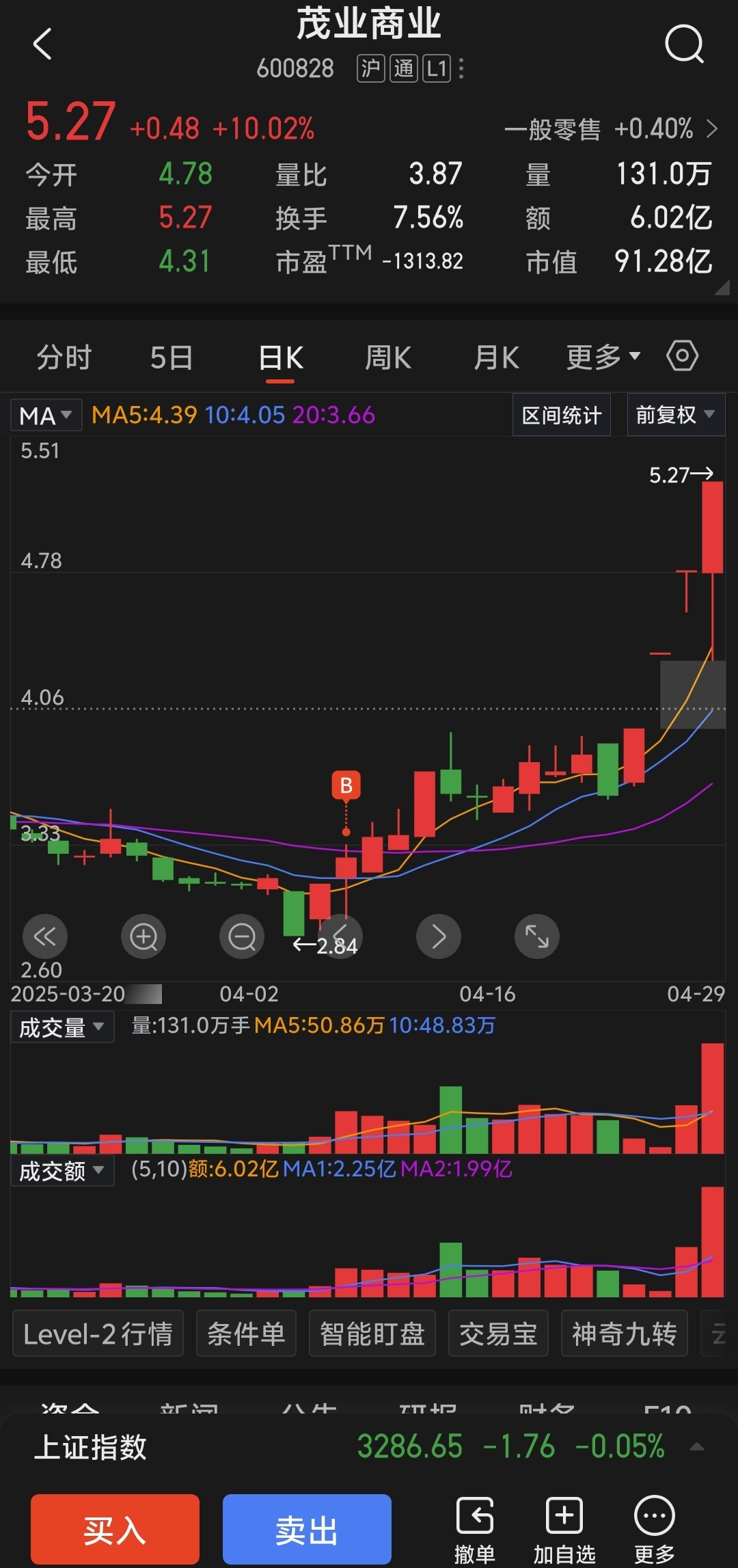The height and width of the screenshot is (1568, 738).
Task: Tap the tallest red volume bar
Action: pyautogui.click(x=713, y=1098)
